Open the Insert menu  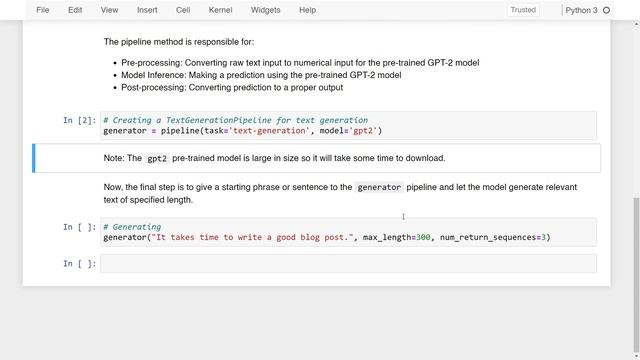pos(147,10)
